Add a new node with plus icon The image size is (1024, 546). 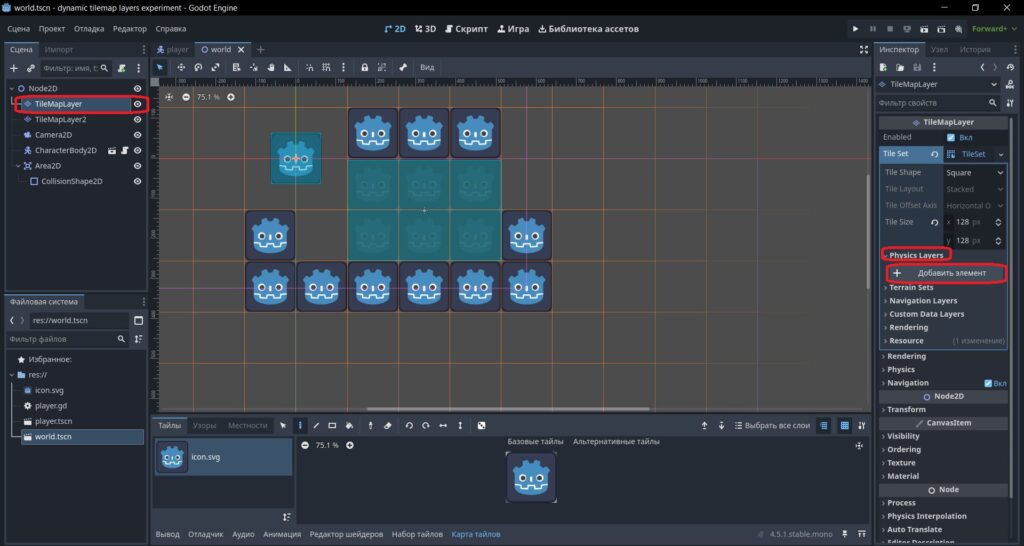tap(14, 68)
